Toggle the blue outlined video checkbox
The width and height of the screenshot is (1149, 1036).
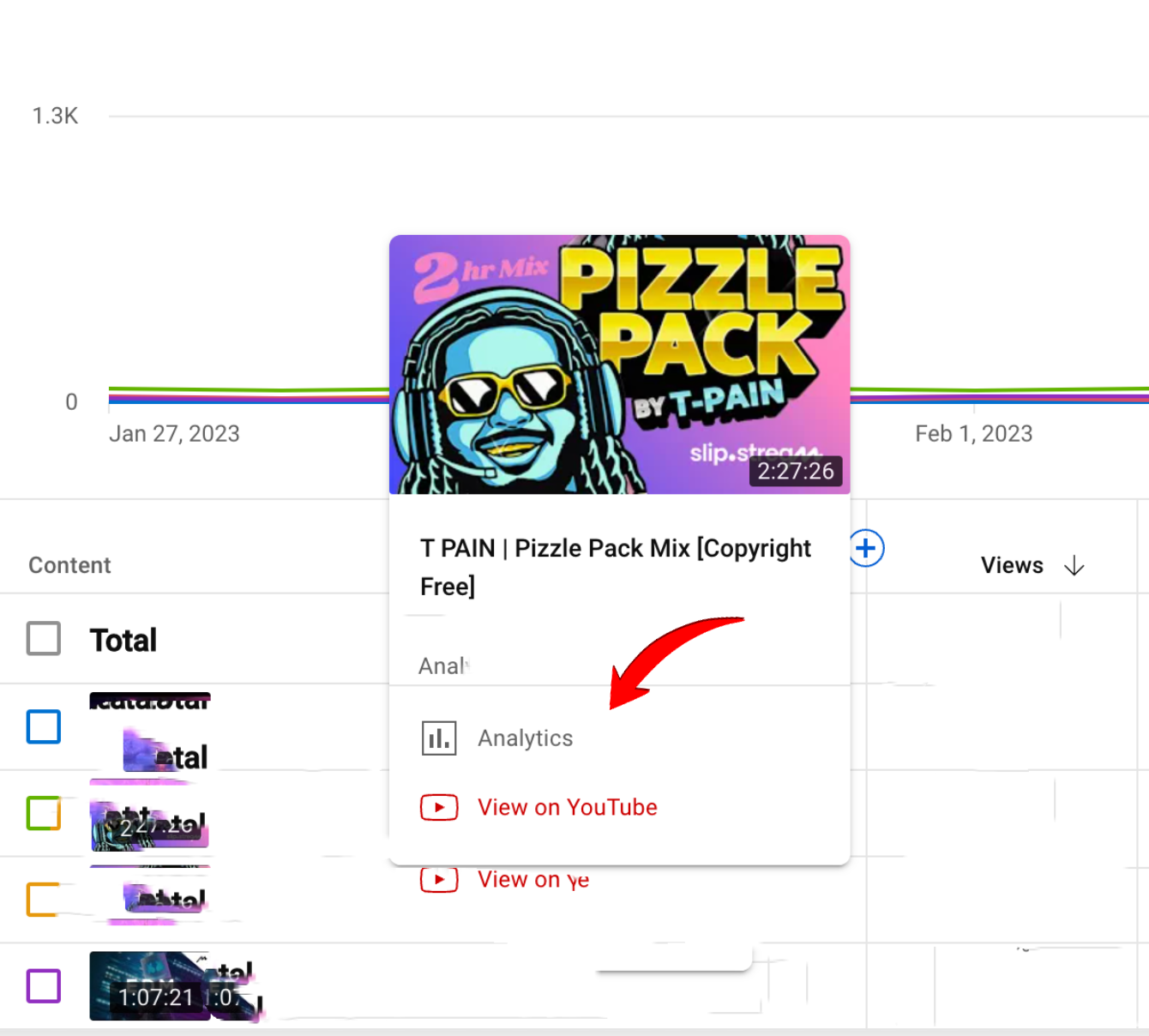pyautogui.click(x=44, y=726)
